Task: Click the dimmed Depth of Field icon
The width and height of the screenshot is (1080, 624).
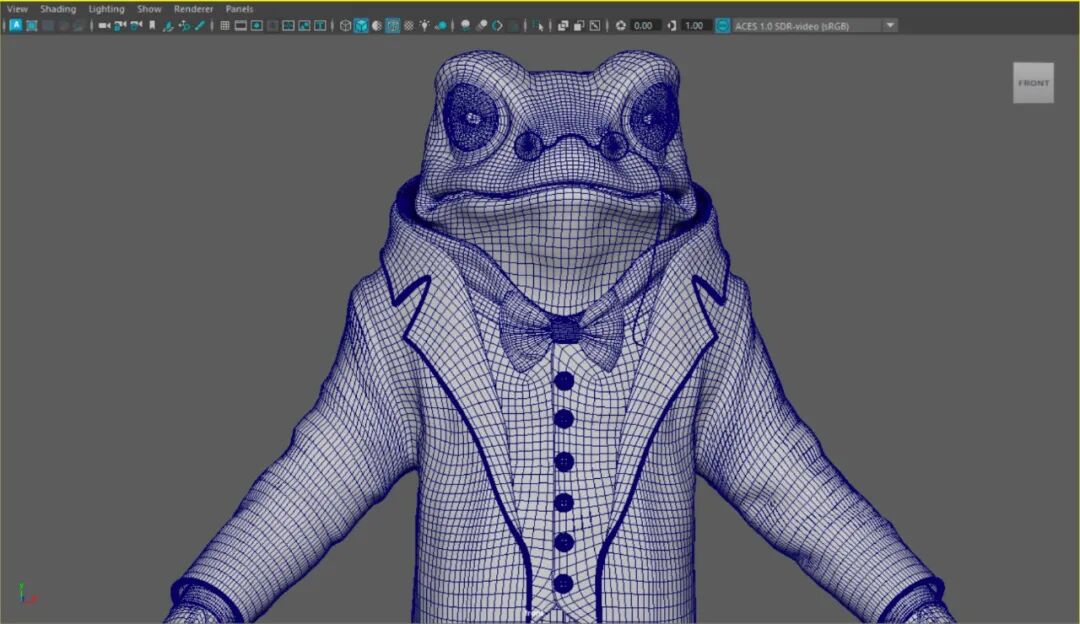Action: tap(512, 25)
